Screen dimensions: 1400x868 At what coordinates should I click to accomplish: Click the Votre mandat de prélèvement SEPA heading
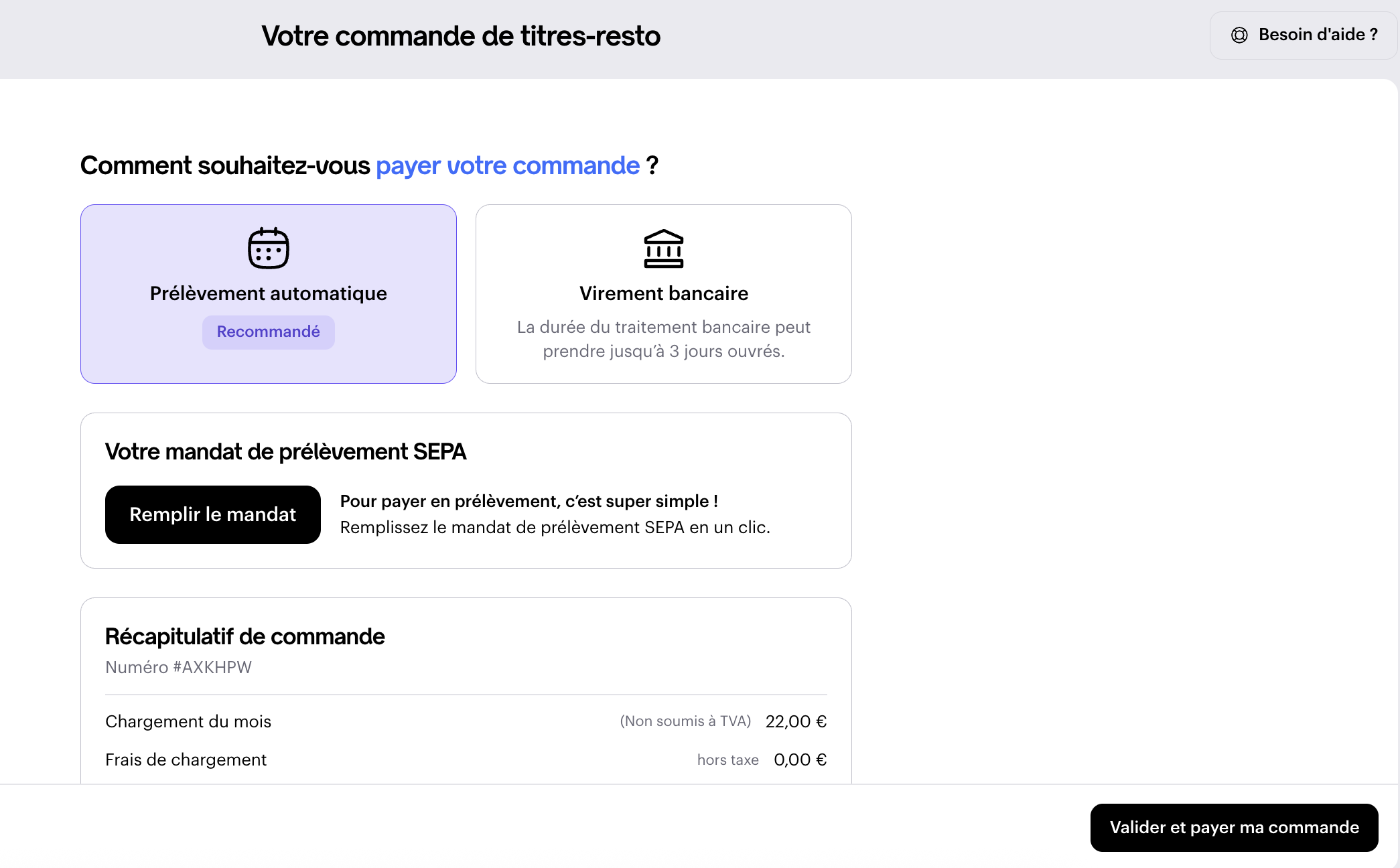pos(285,452)
